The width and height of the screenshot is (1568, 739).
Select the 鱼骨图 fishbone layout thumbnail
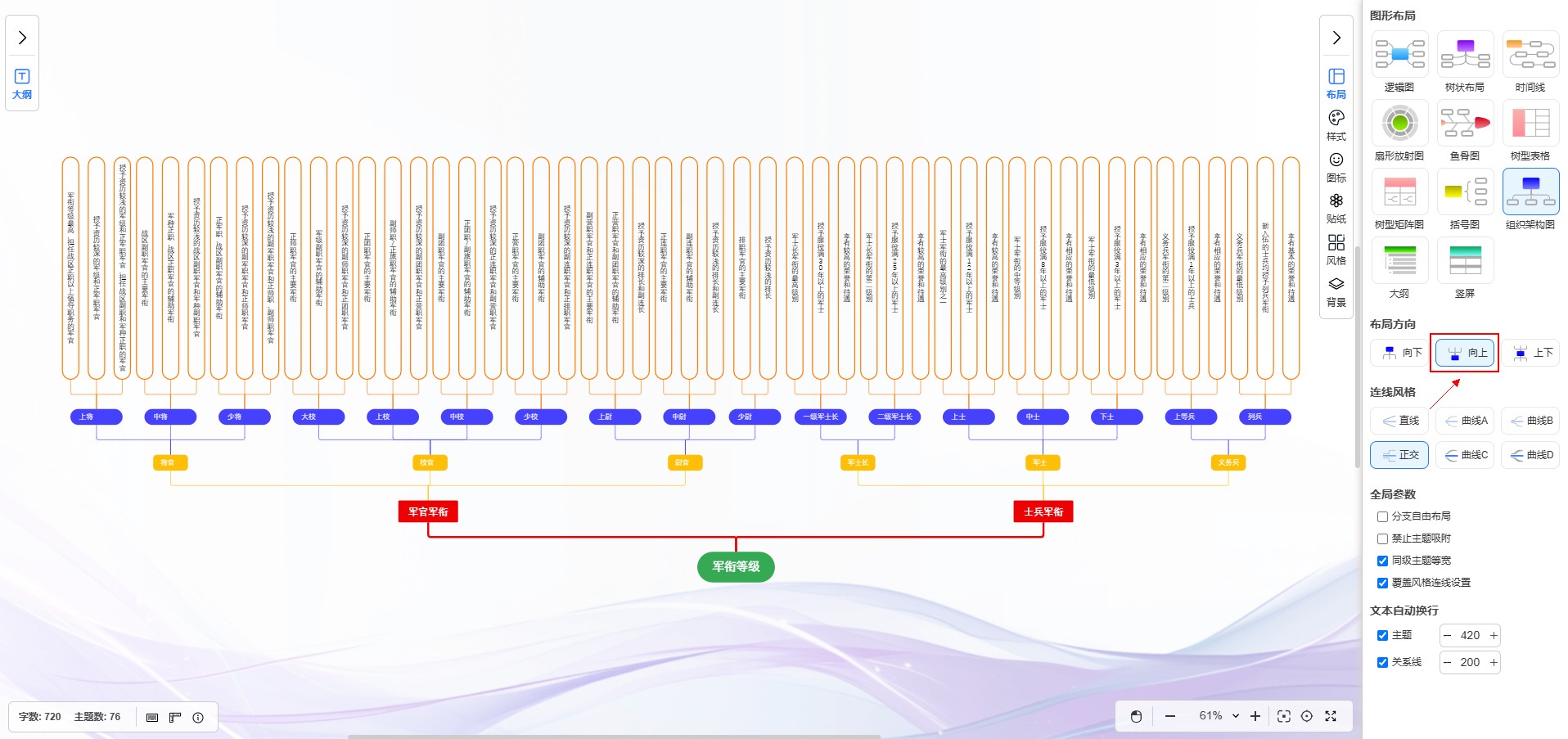click(x=1465, y=131)
